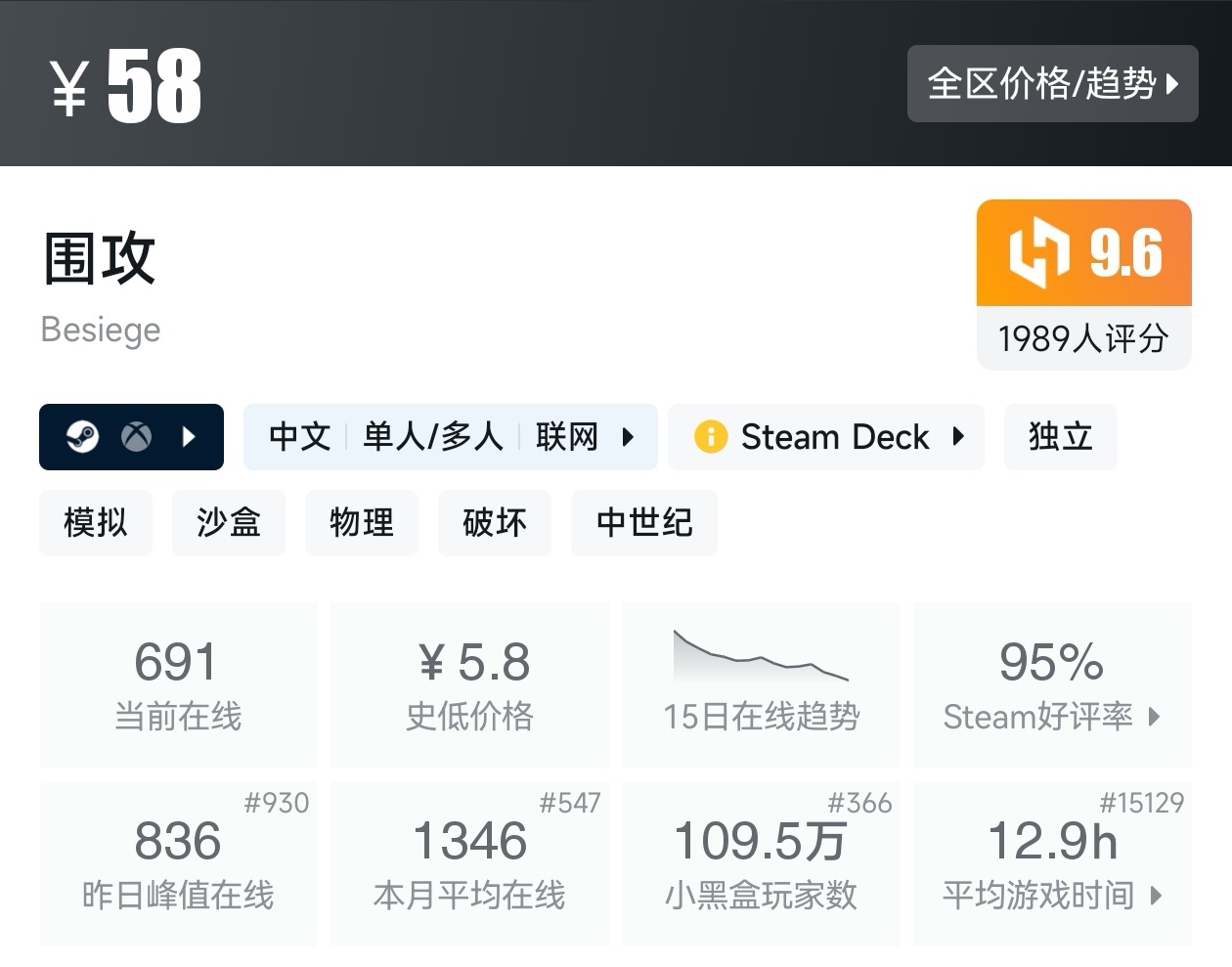Screen dimensions: 1232x967
Task: Open the 全区价格/趋势 button
Action: pyautogui.click(x=1052, y=84)
